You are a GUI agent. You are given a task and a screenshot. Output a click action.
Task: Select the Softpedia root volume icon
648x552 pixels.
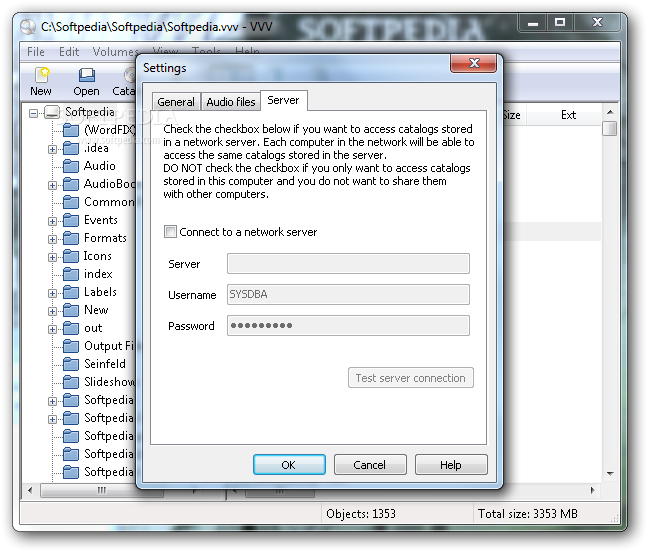click(52, 112)
